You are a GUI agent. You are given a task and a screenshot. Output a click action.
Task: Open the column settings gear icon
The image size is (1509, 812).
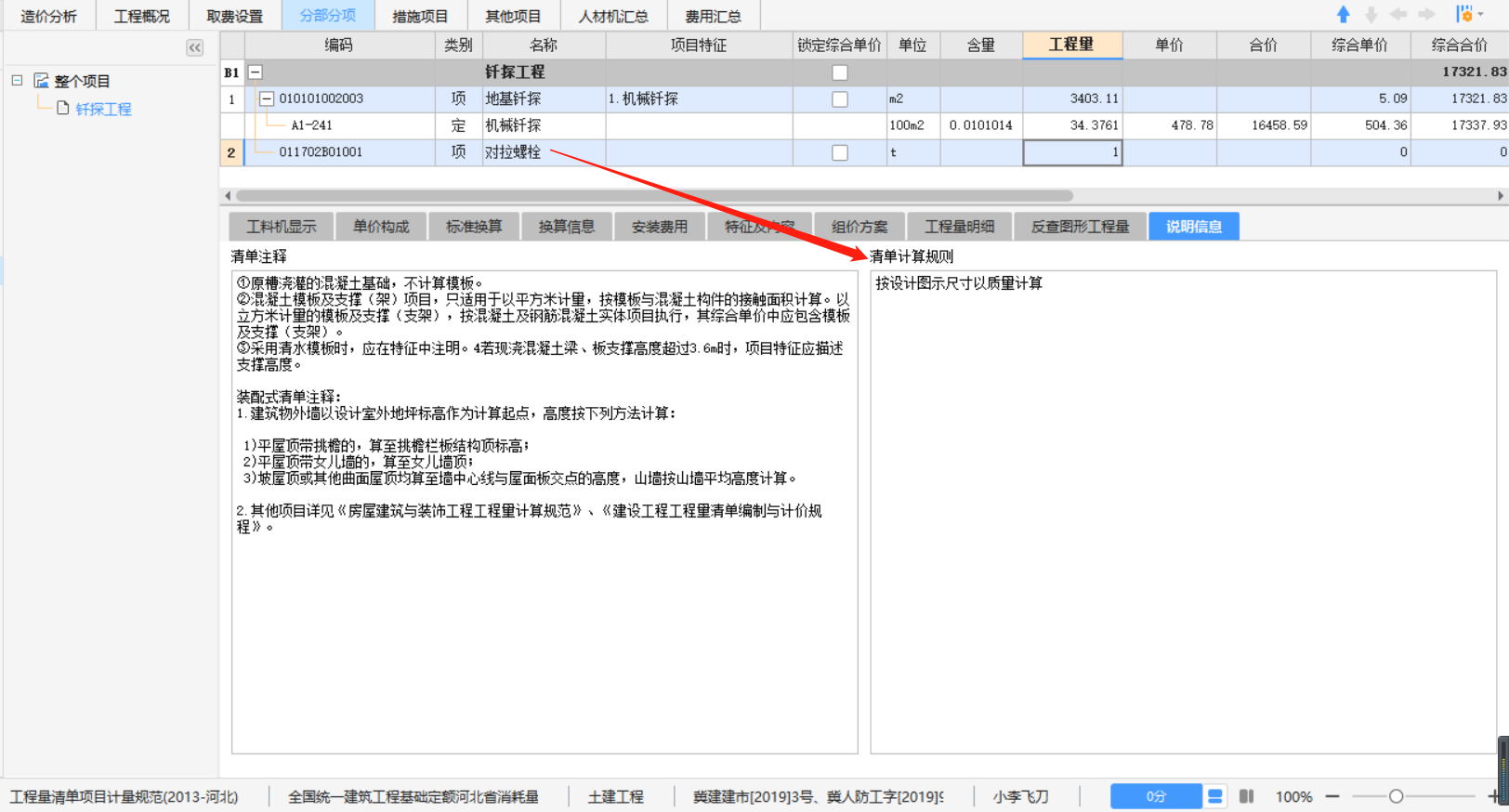point(1464,14)
